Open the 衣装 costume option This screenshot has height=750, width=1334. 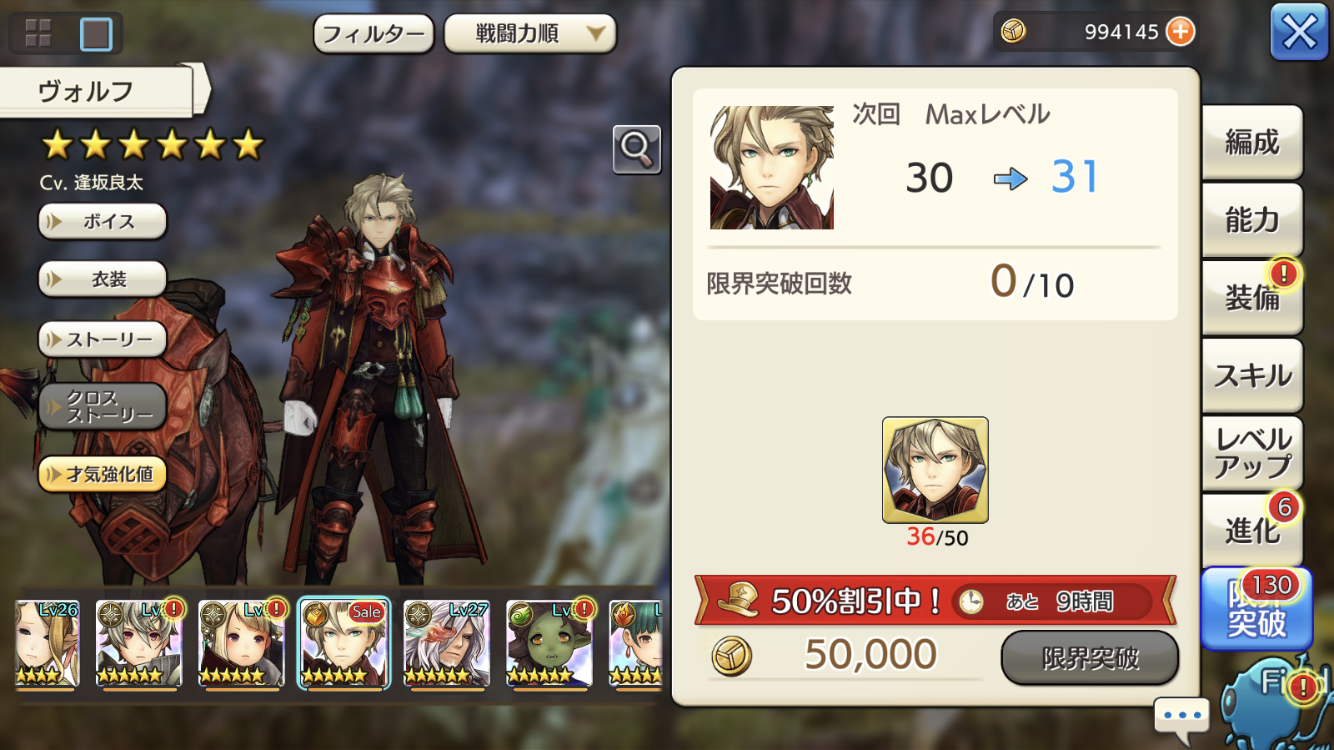coord(102,279)
